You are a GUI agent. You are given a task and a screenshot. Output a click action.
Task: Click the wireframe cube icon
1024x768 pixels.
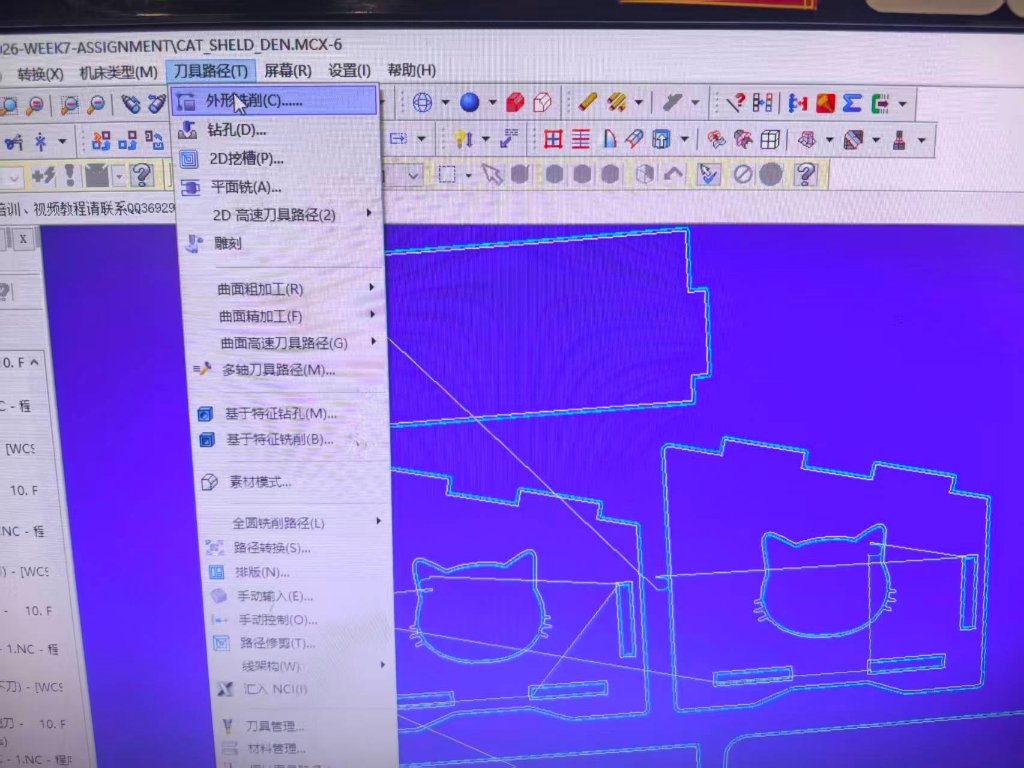[x=770, y=139]
